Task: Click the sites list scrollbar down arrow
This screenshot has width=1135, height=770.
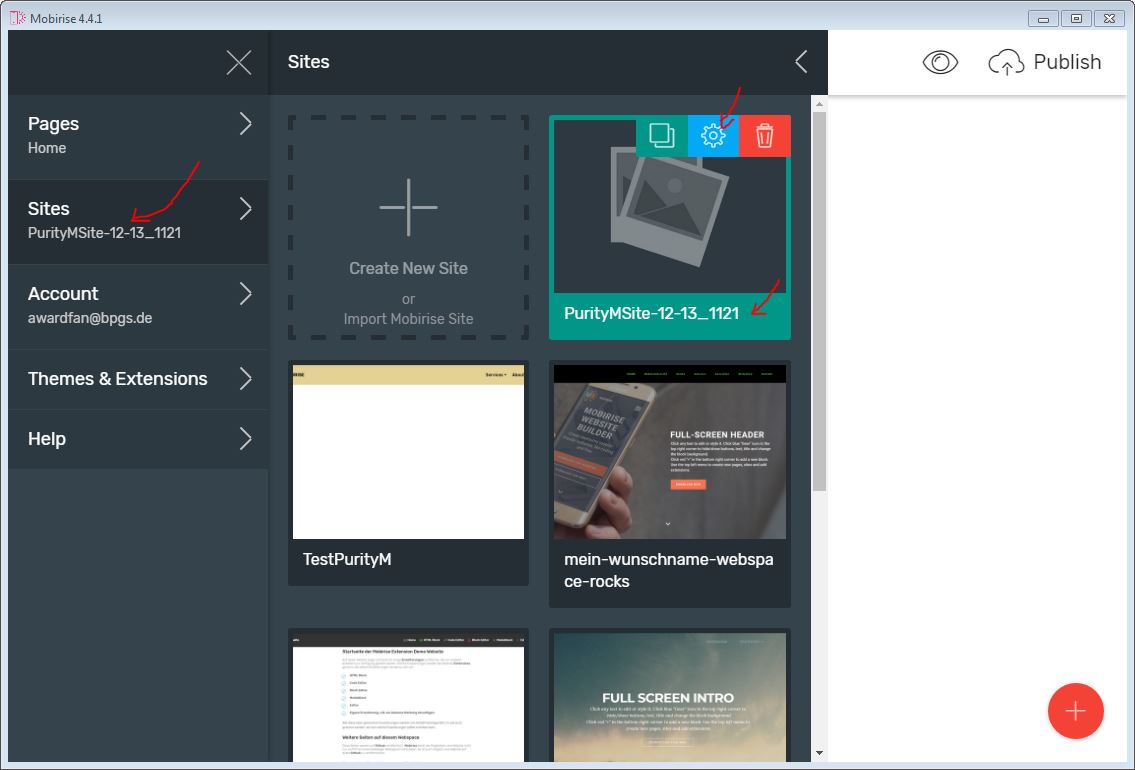Action: coord(820,752)
